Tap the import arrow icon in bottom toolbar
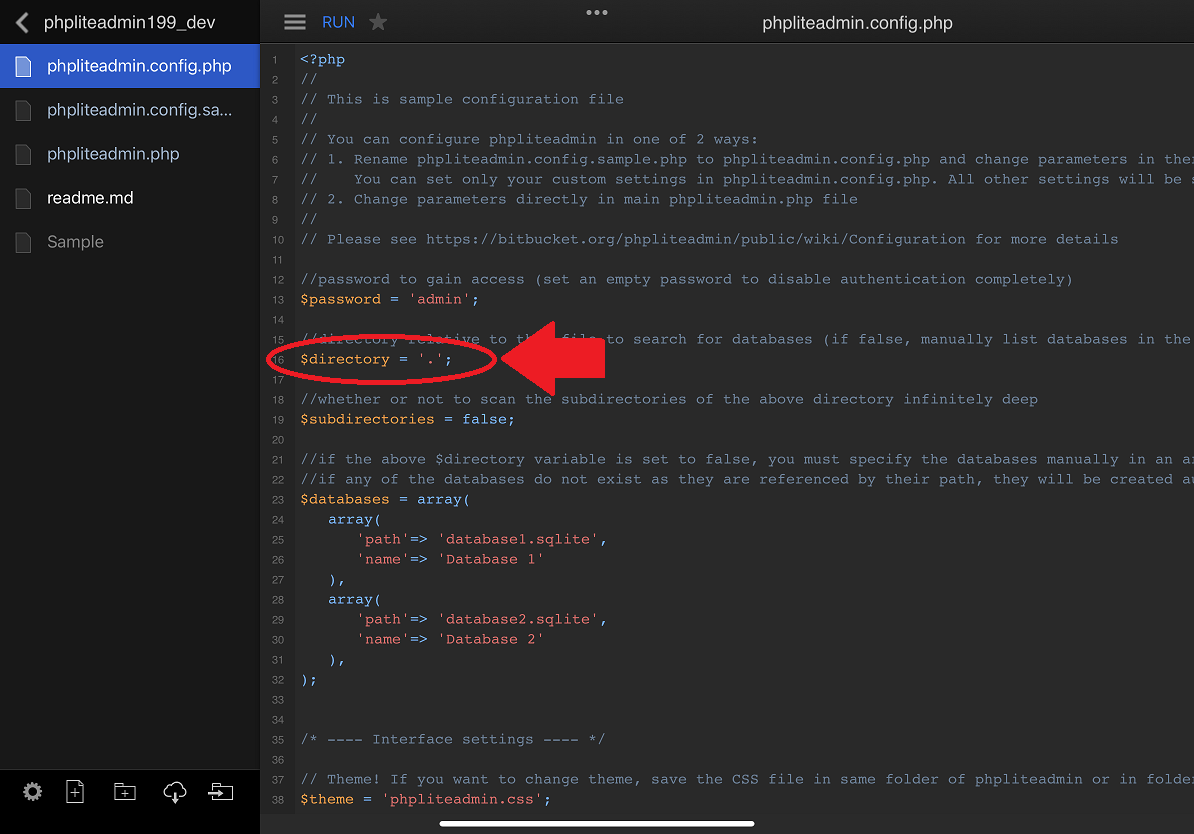 221,792
